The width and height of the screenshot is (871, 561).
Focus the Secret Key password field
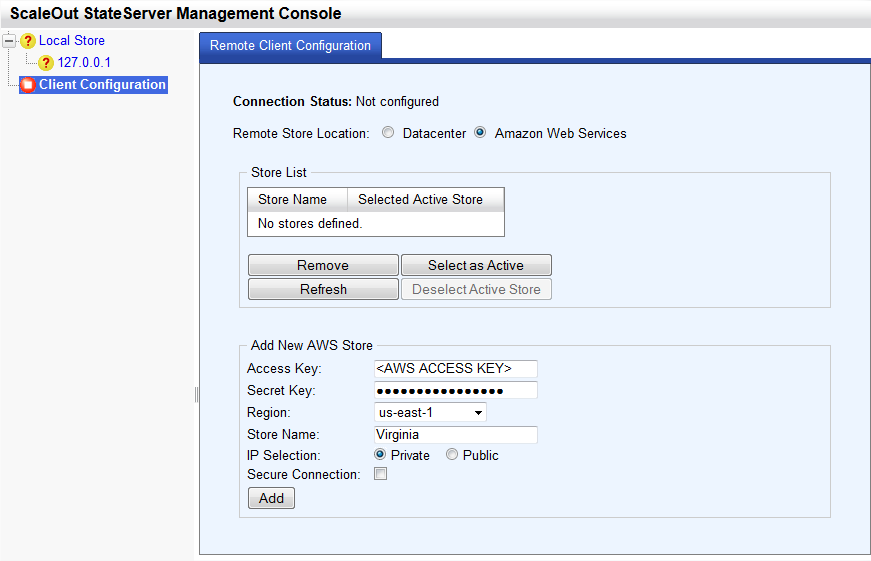click(x=456, y=390)
